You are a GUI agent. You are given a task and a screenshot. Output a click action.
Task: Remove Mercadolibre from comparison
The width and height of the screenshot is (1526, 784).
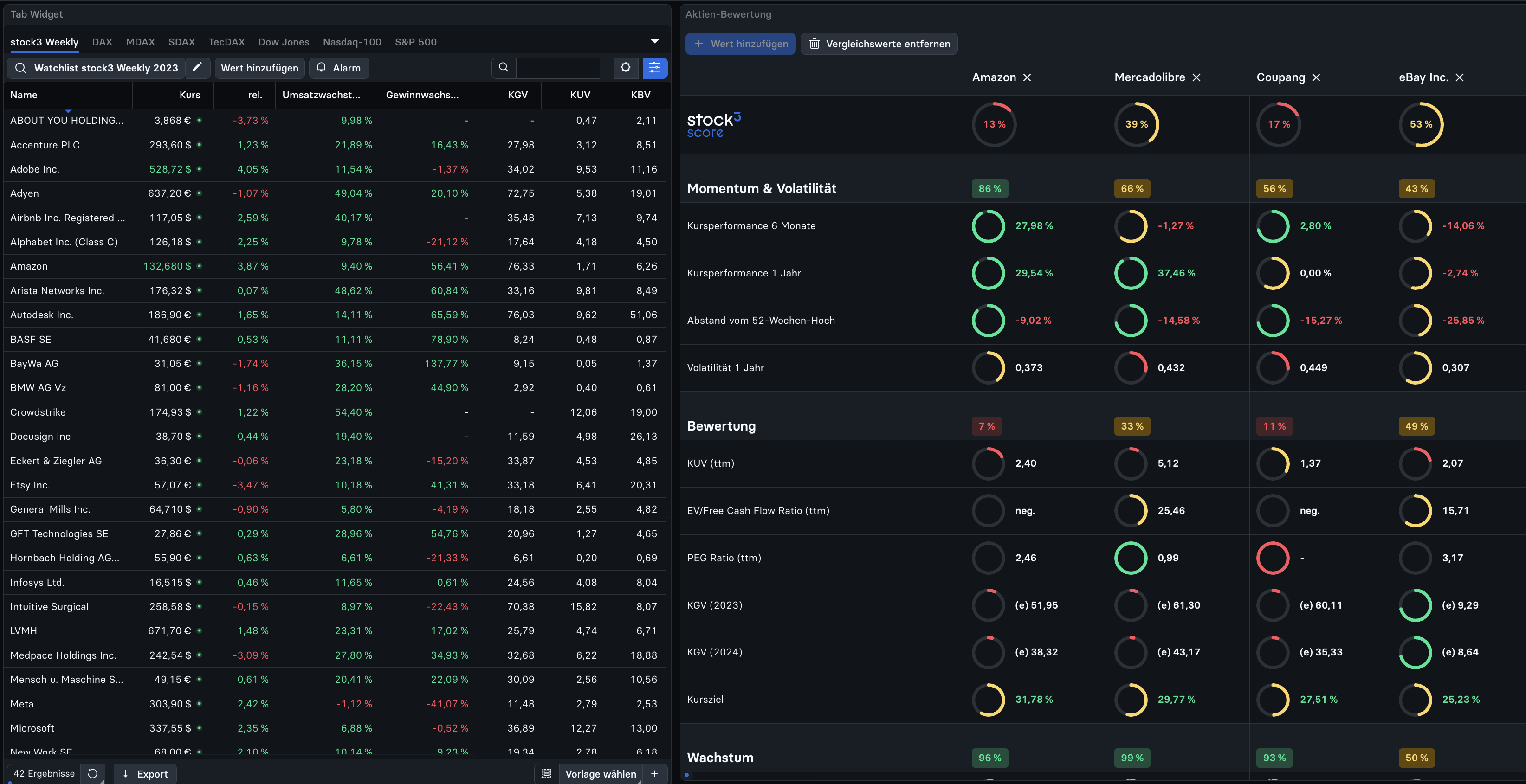[1196, 77]
